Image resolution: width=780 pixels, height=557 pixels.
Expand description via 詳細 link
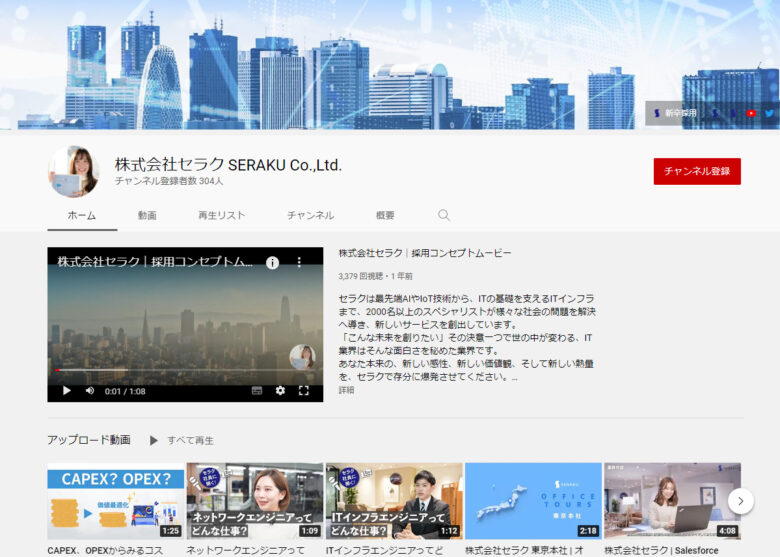click(346, 390)
